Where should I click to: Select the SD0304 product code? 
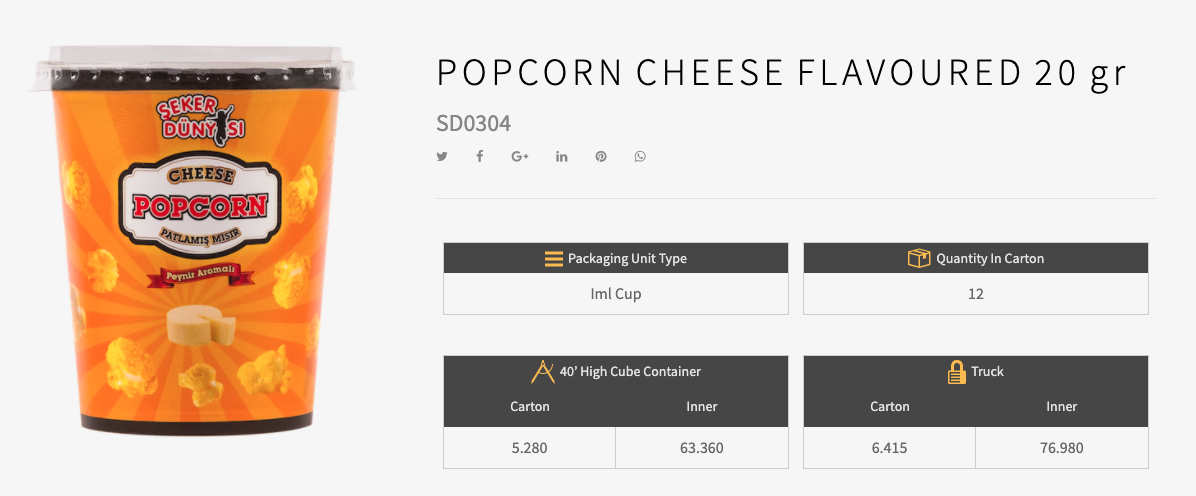[473, 124]
